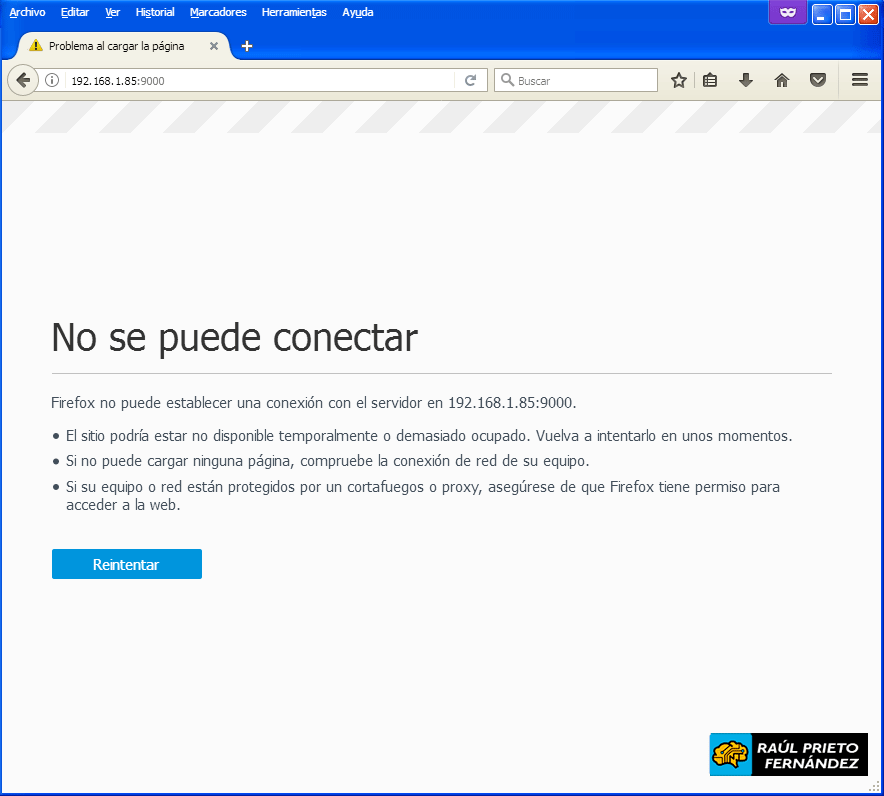Image resolution: width=884 pixels, height=796 pixels.
Task: Save to Pocket icon
Action: pyautogui.click(x=818, y=80)
